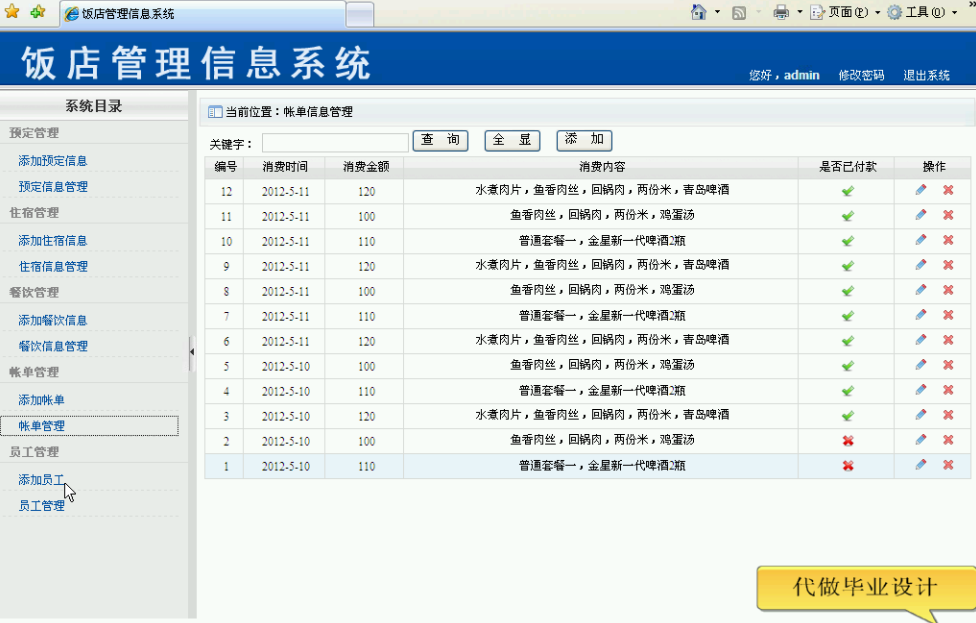This screenshot has width=976, height=623.
Task: Click the 消费金额 column header
Action: pyautogui.click(x=366, y=167)
